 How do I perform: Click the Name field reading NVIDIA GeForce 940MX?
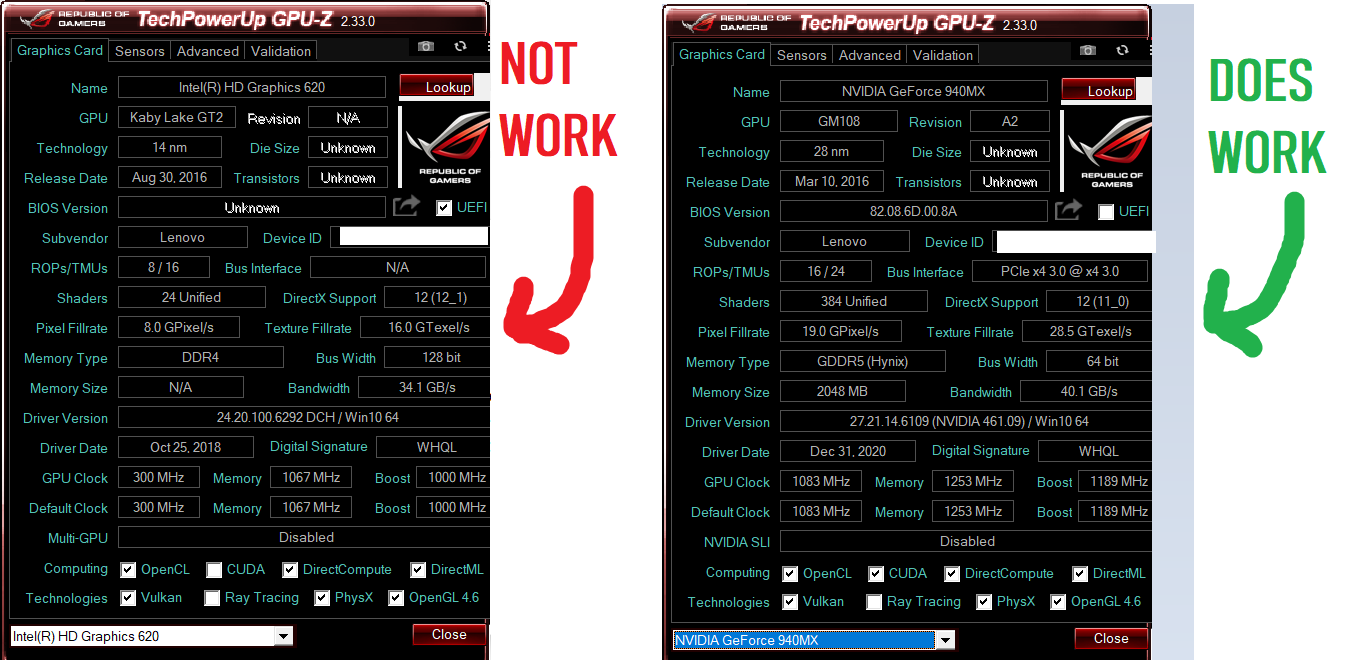(x=914, y=91)
